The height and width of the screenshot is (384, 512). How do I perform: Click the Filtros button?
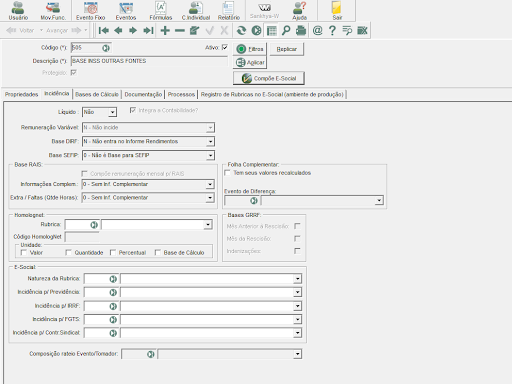(x=250, y=49)
